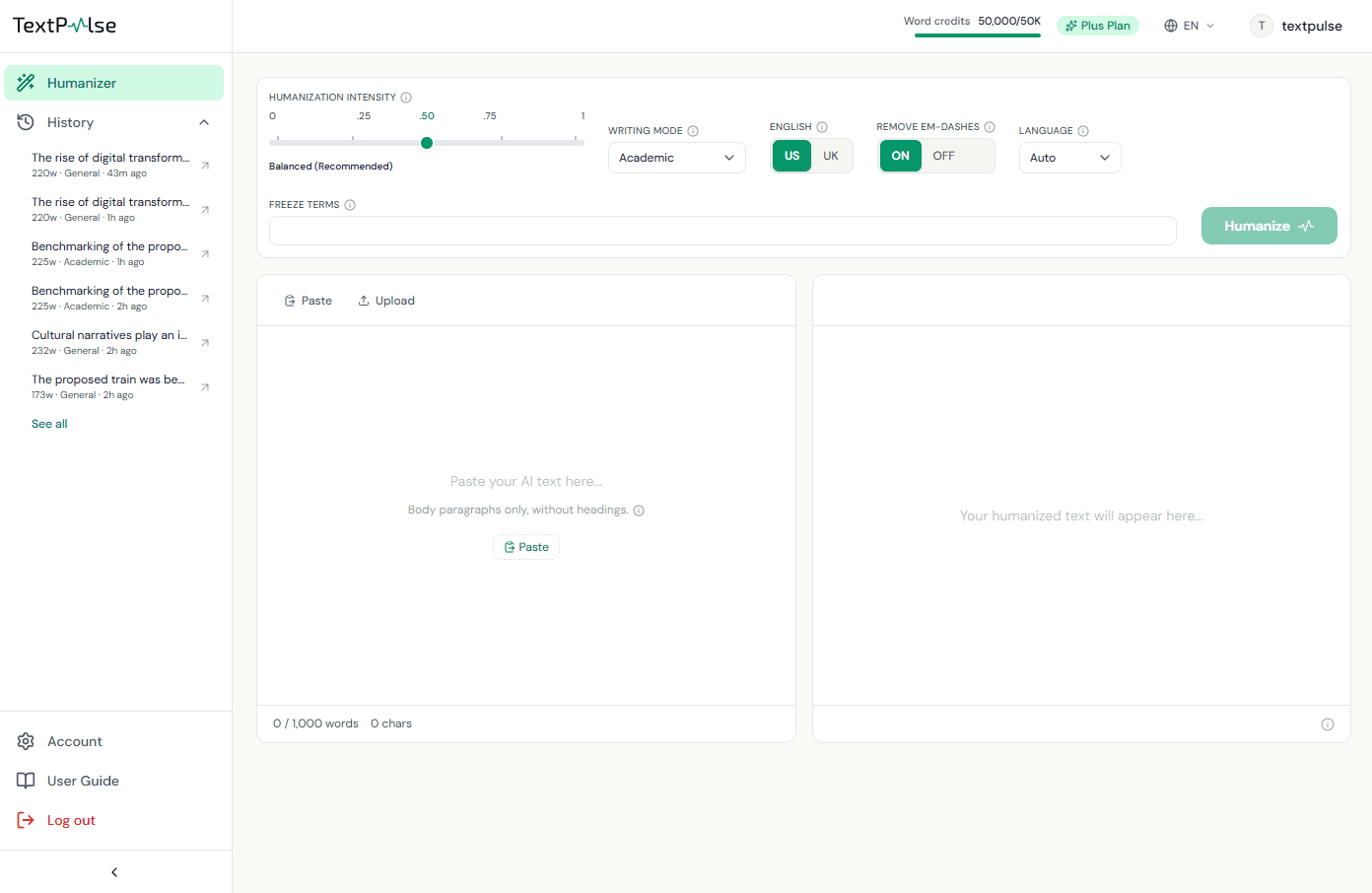Click the 'Word credits' label

[936, 21]
